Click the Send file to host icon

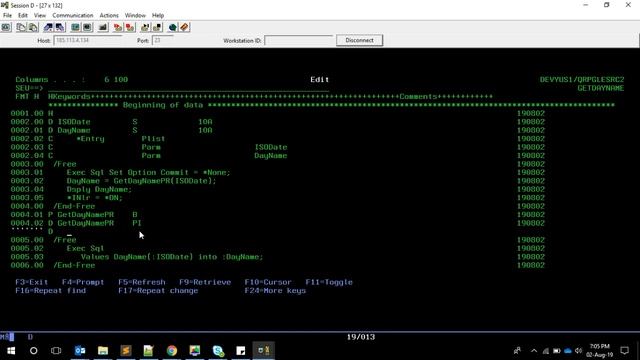(x=48, y=27)
